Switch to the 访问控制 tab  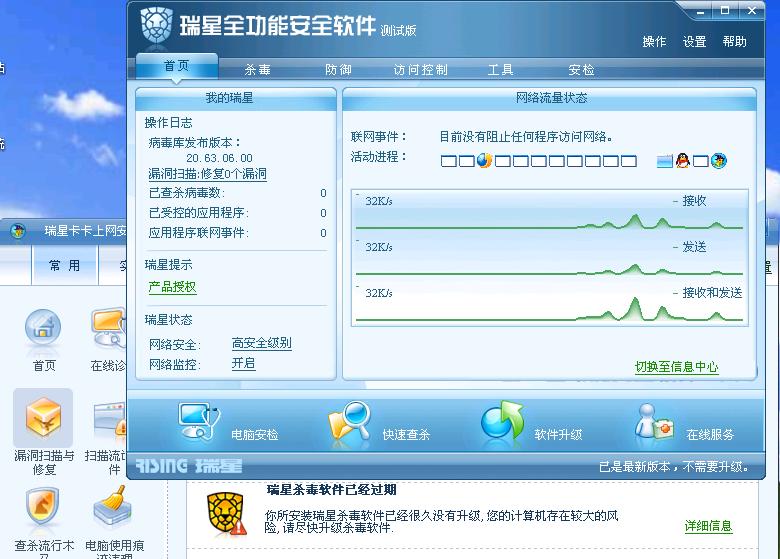[x=421, y=70]
